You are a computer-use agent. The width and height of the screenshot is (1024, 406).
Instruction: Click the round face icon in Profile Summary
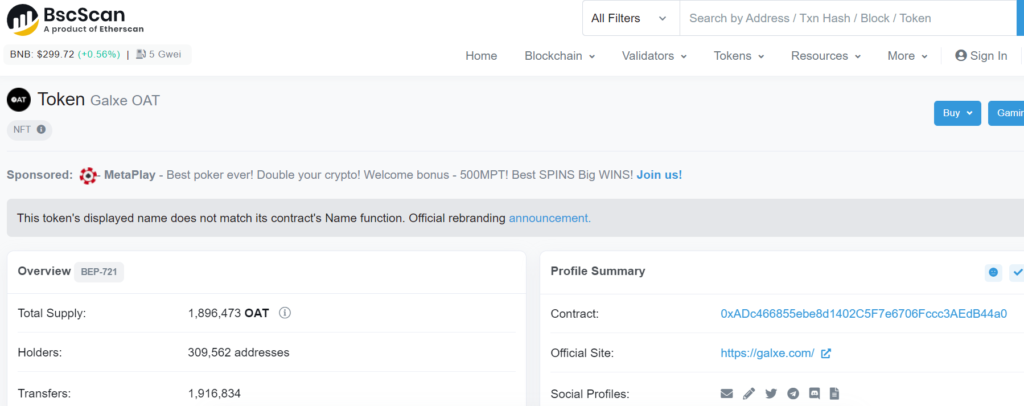(x=993, y=272)
